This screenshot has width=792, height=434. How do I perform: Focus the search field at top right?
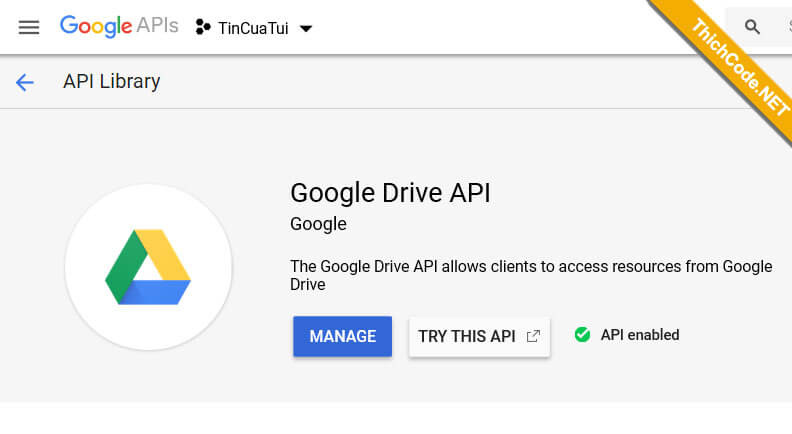coord(759,27)
